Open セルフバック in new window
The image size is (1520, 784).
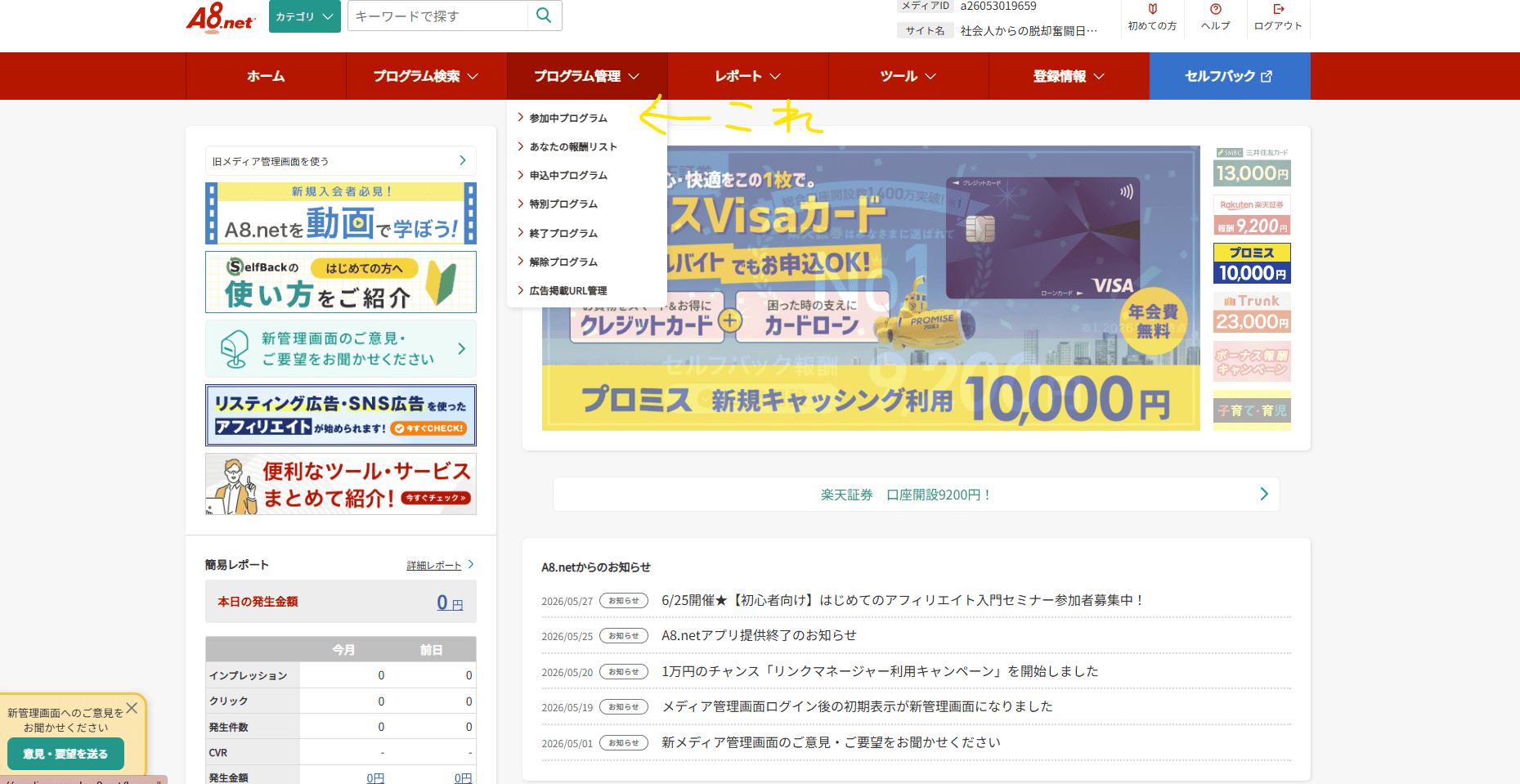point(1230,76)
